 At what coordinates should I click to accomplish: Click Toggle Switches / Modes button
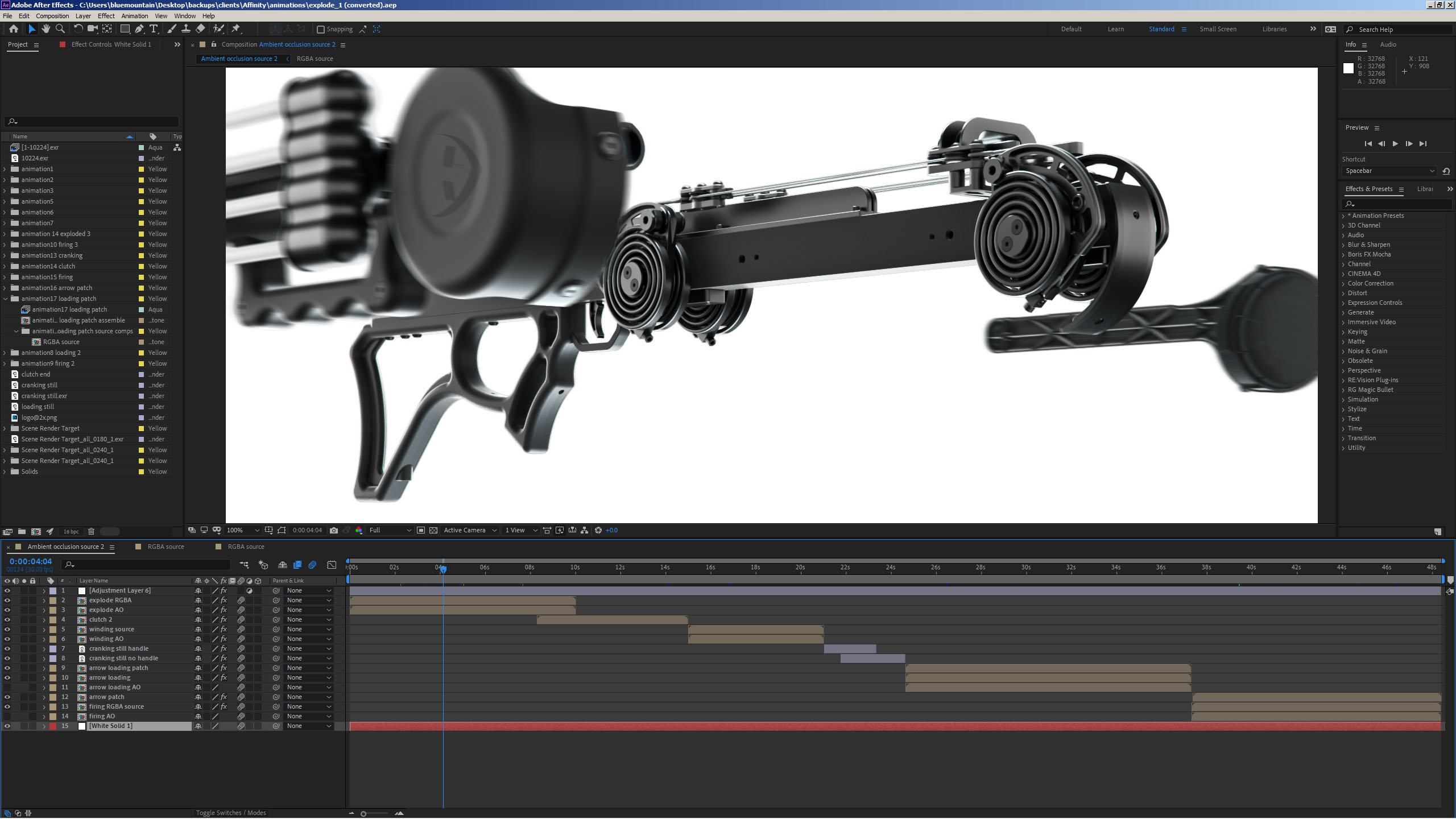pos(231,813)
